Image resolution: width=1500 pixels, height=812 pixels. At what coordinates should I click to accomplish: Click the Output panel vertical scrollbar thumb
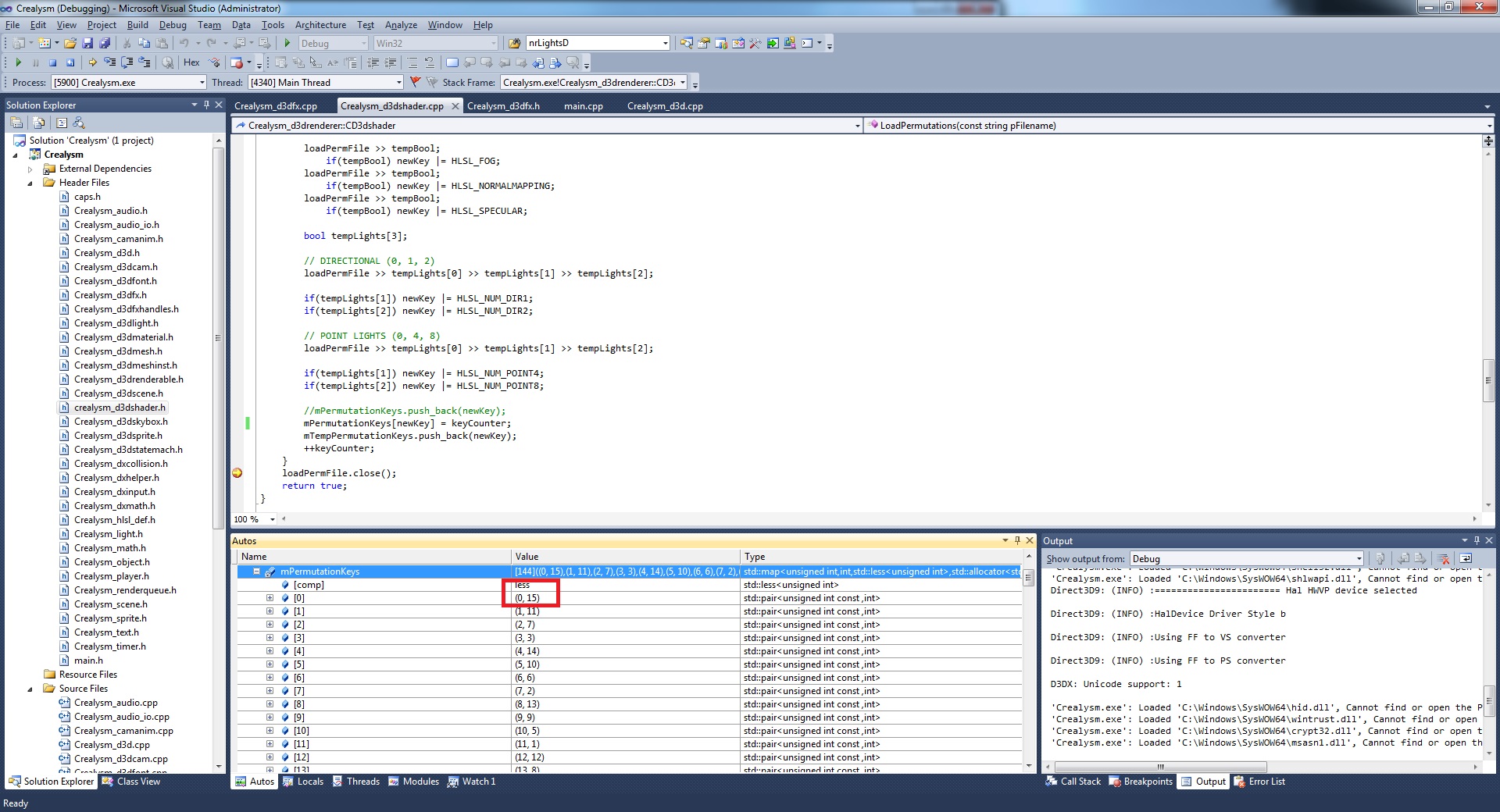[1489, 701]
